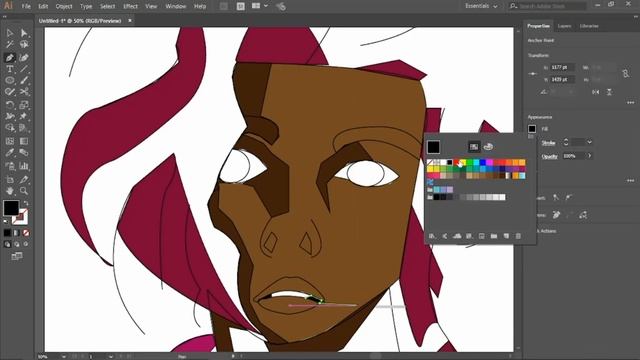The image size is (640, 360).
Task: Select the Scale tool
Action: 24,105
